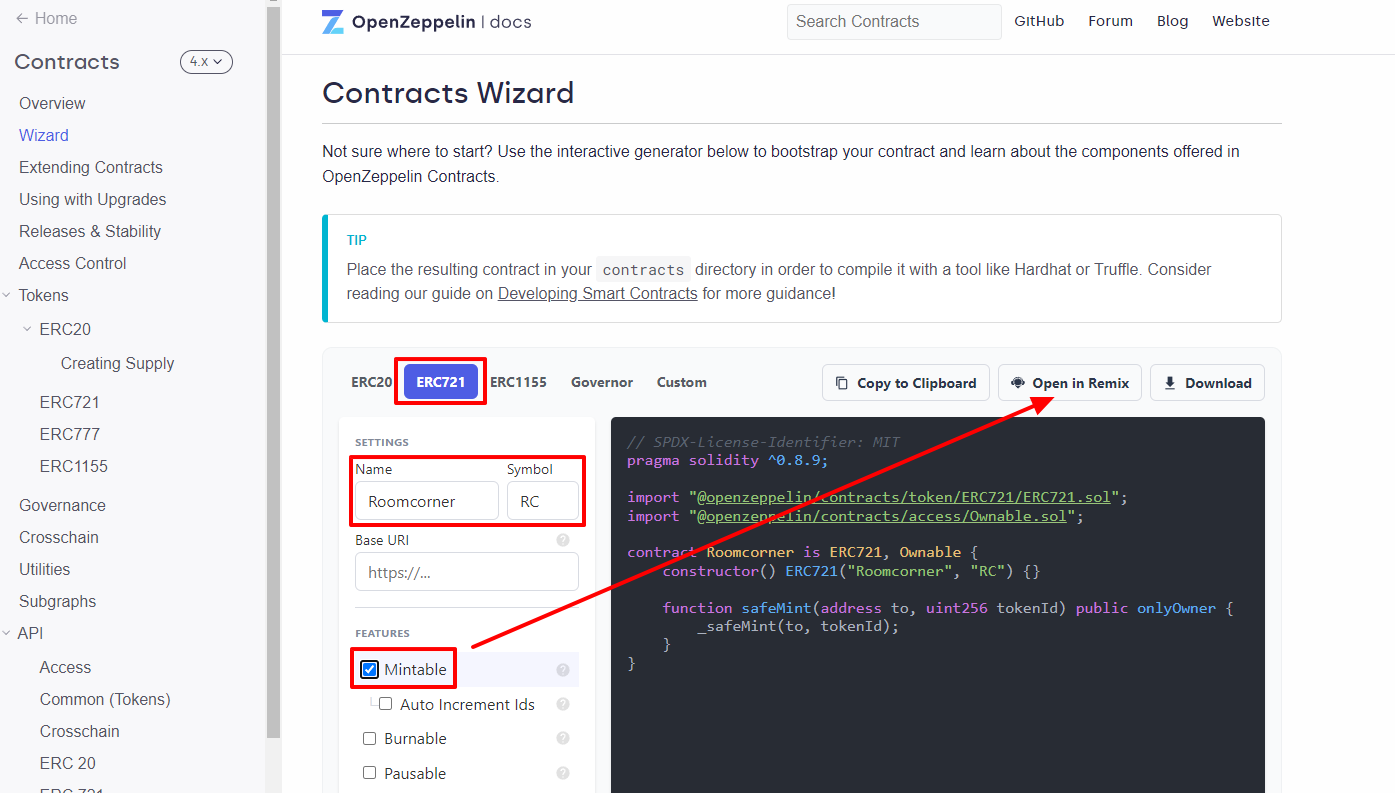The height and width of the screenshot is (793, 1395).
Task: Collapse the API section in sidebar
Action: click(x=8, y=634)
